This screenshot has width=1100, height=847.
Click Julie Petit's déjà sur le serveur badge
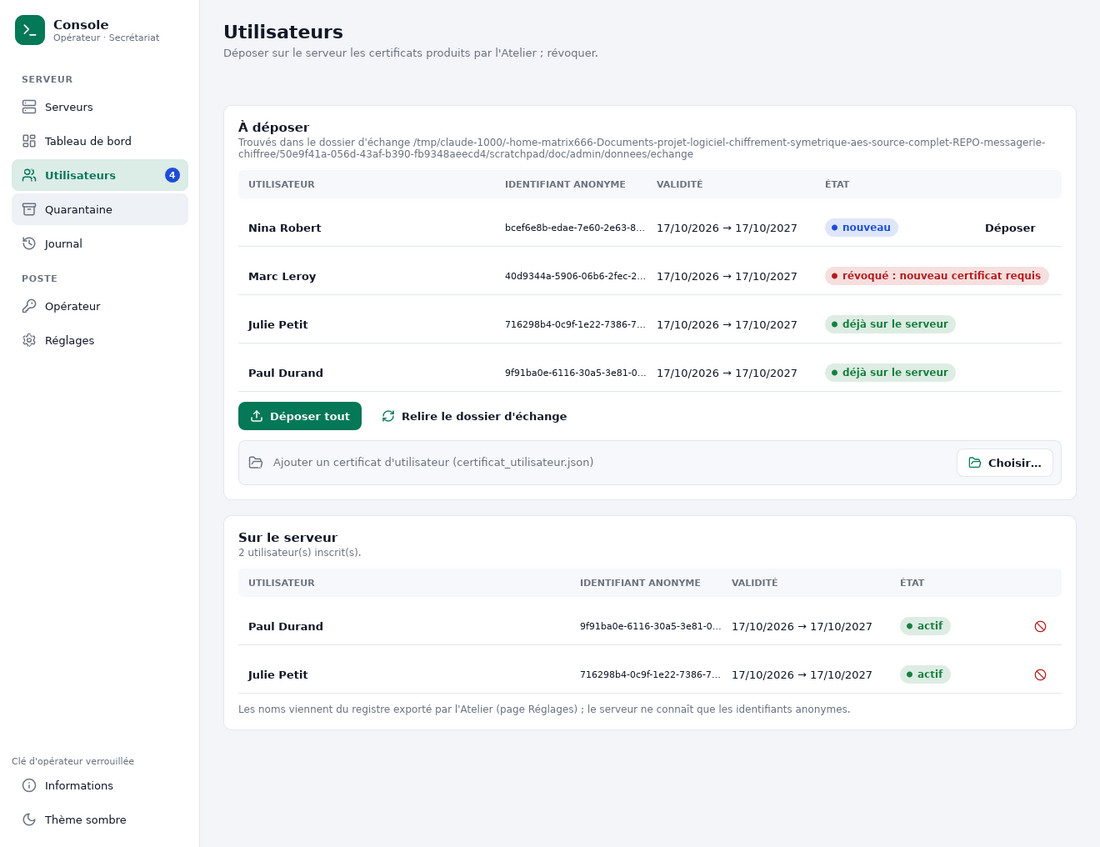tap(890, 324)
